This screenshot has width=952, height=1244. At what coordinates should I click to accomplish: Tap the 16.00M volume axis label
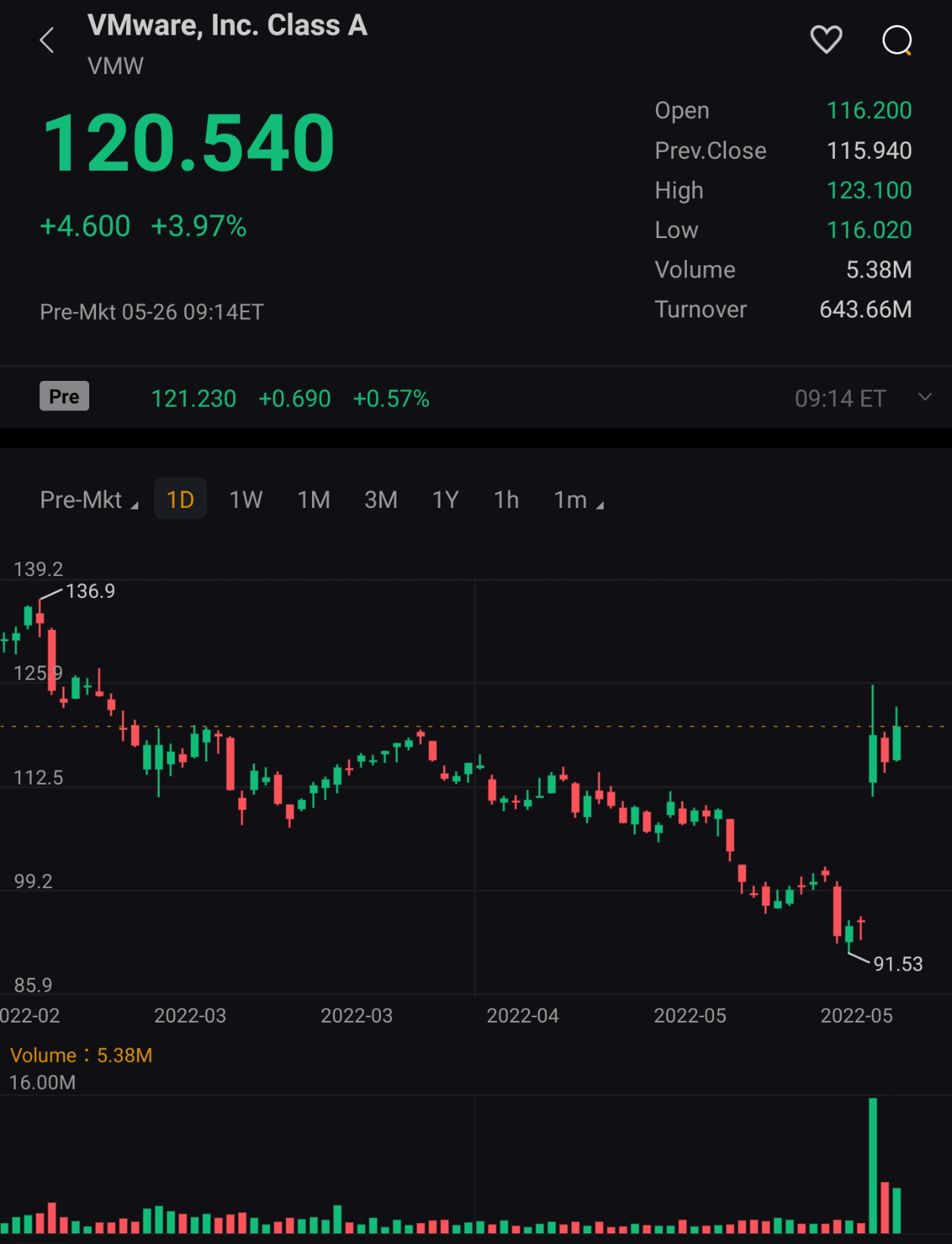coord(42,1082)
